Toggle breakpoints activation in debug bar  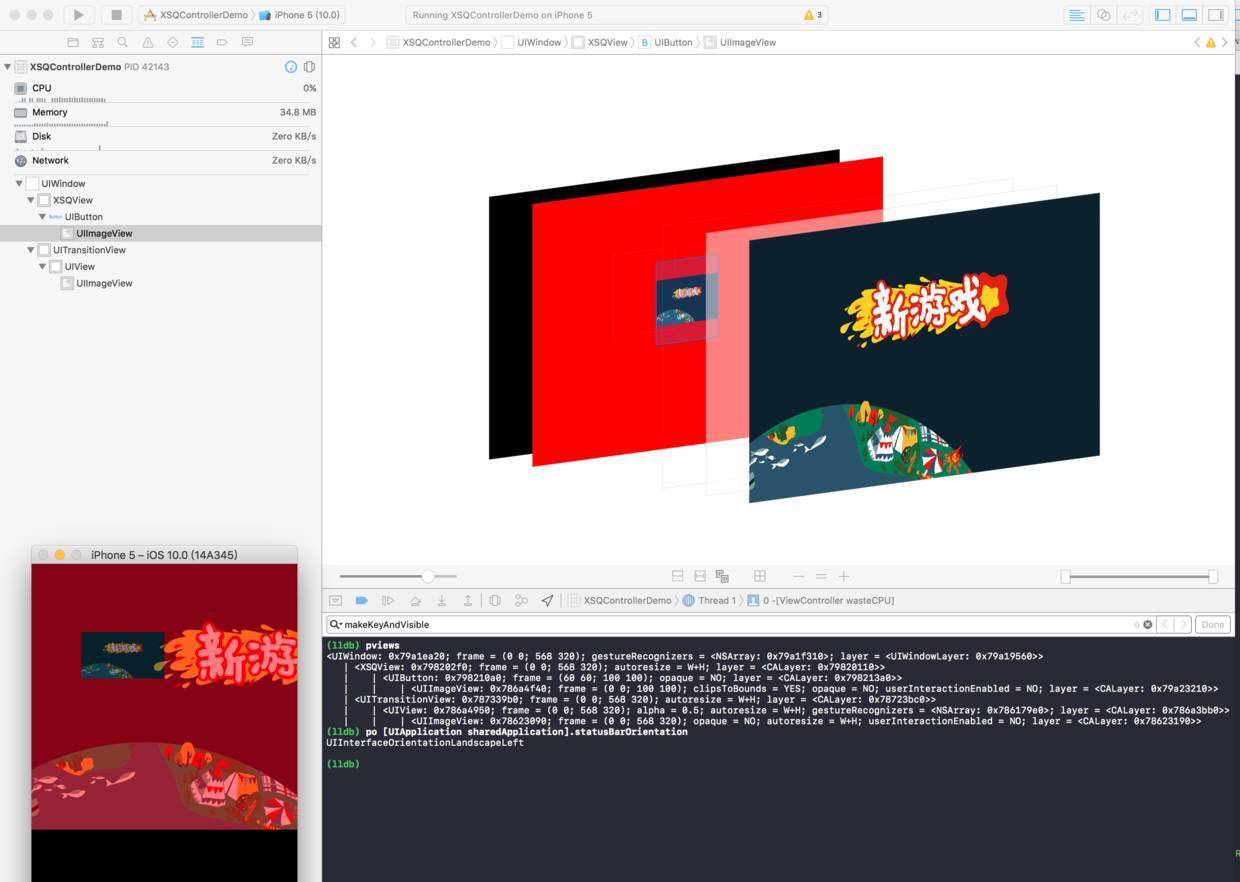tap(362, 601)
